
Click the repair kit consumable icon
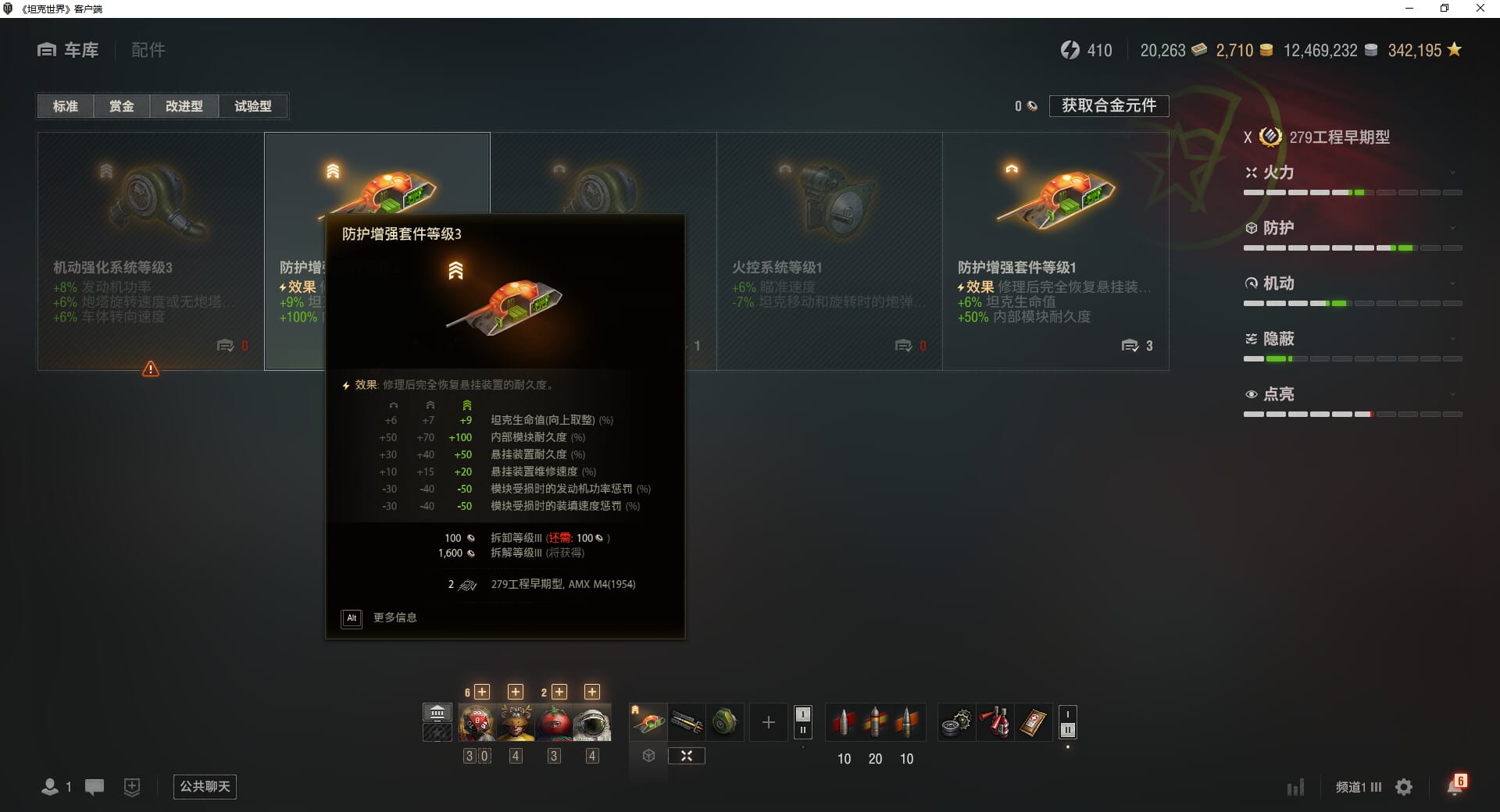[x=957, y=722]
